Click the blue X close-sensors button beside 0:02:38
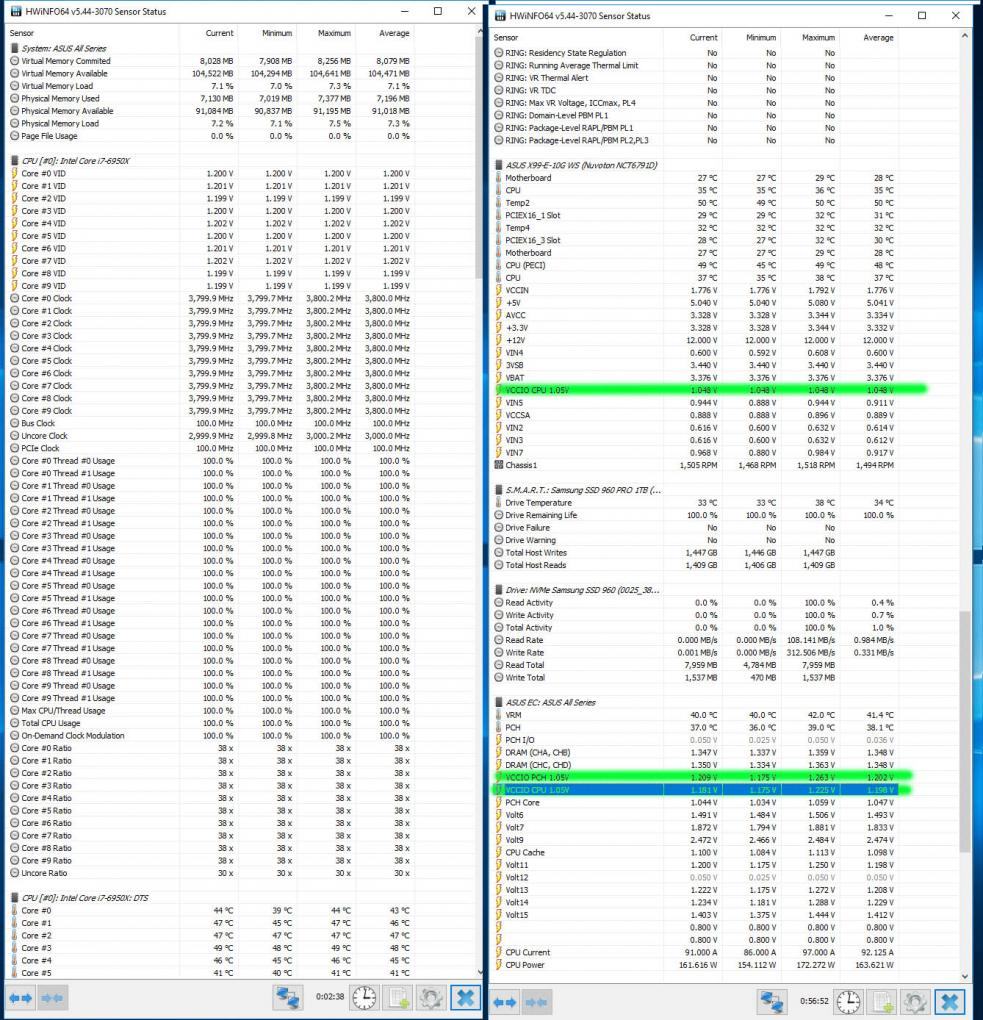 [x=465, y=997]
